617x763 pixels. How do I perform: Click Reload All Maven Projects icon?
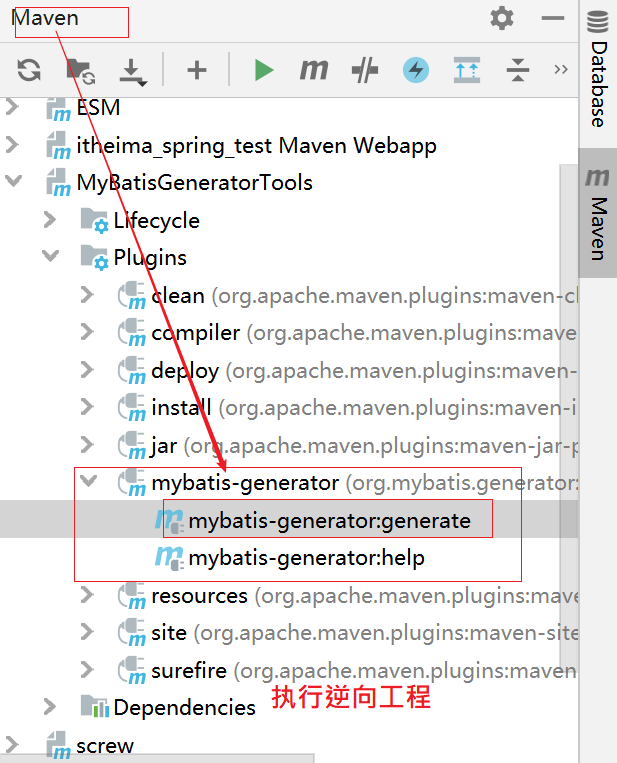click(29, 70)
